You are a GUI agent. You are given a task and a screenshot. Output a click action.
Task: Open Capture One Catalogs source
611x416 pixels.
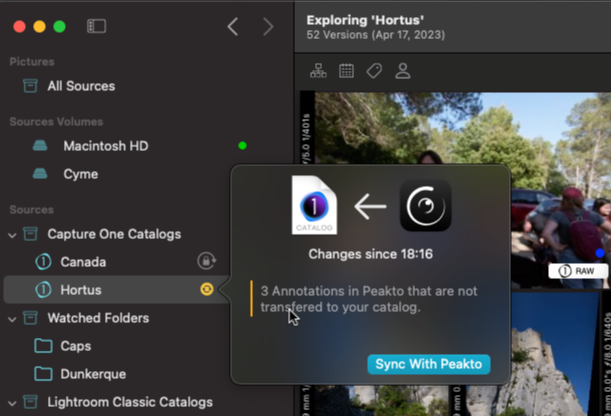click(x=114, y=234)
